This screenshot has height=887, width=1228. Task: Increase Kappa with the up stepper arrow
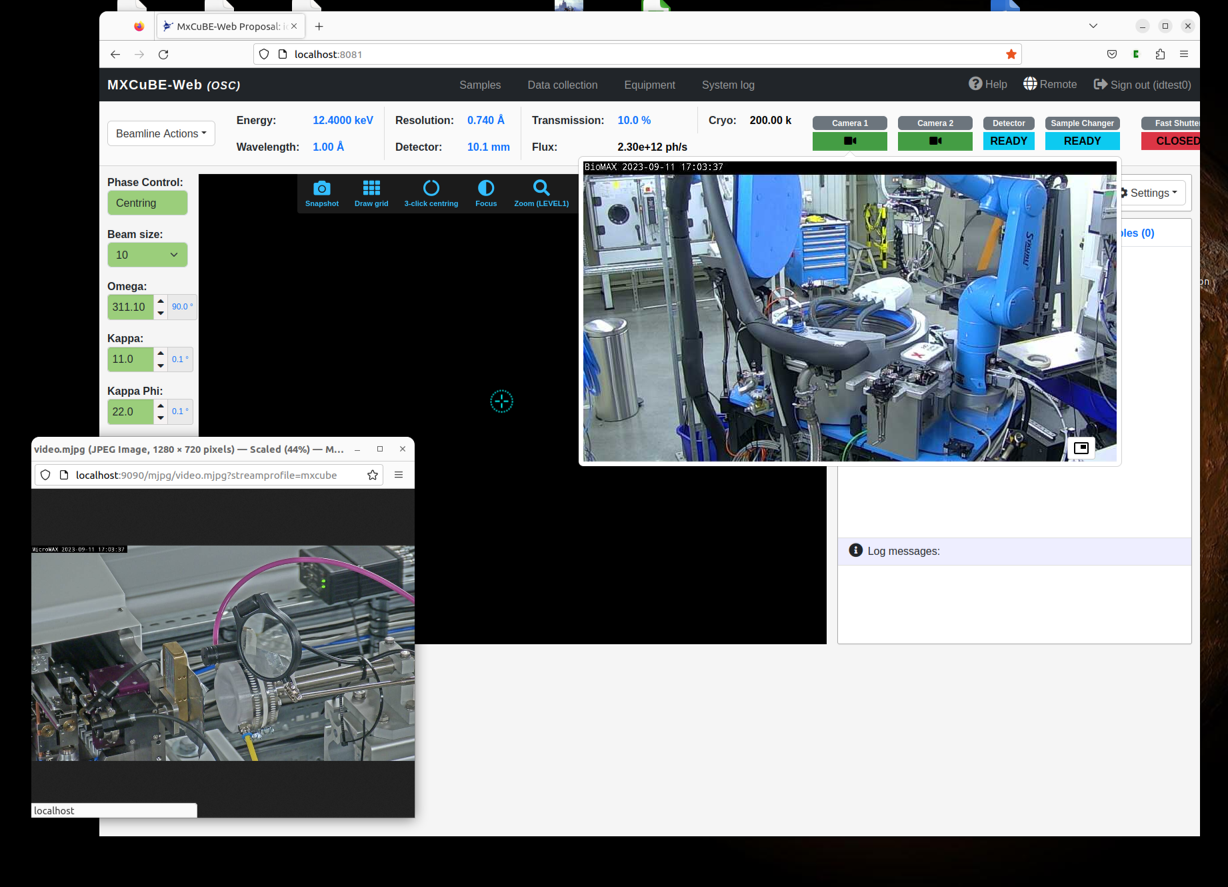pyautogui.click(x=160, y=353)
